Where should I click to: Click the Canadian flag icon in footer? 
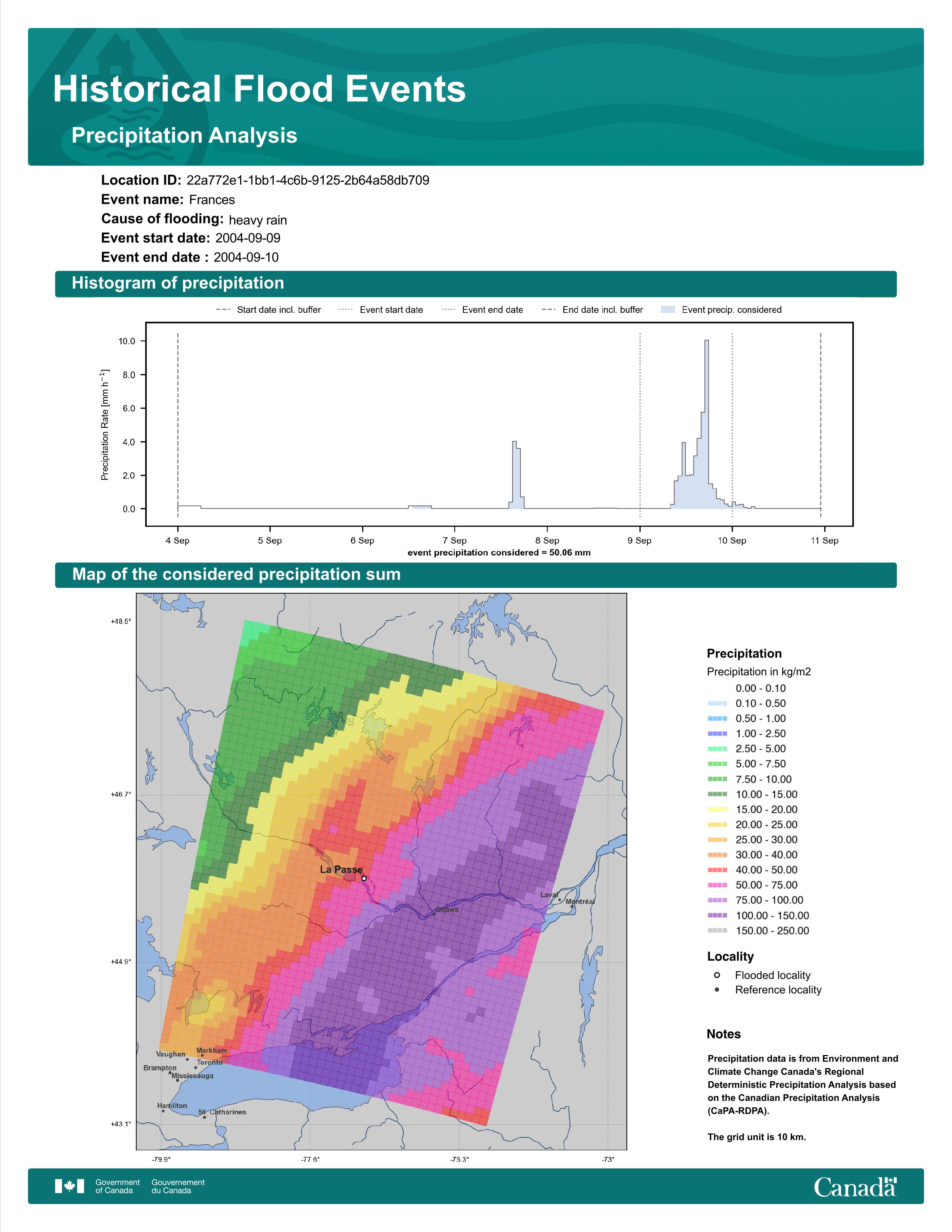(x=69, y=1186)
